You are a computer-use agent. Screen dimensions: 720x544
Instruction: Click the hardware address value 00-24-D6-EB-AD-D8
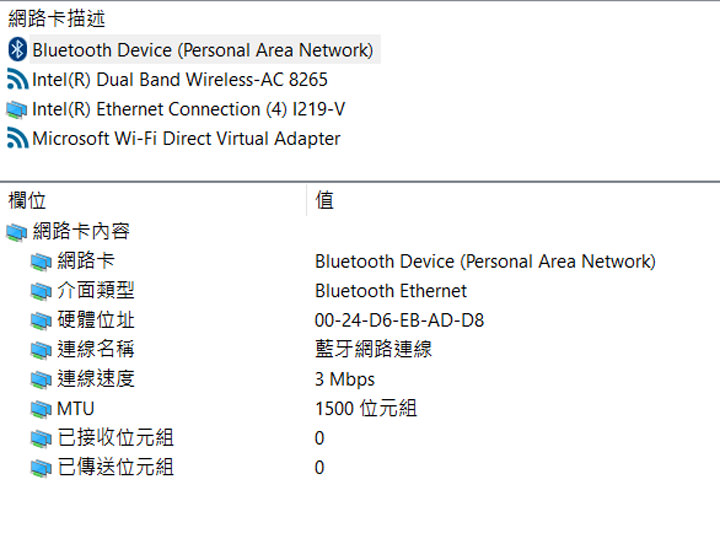coord(399,321)
